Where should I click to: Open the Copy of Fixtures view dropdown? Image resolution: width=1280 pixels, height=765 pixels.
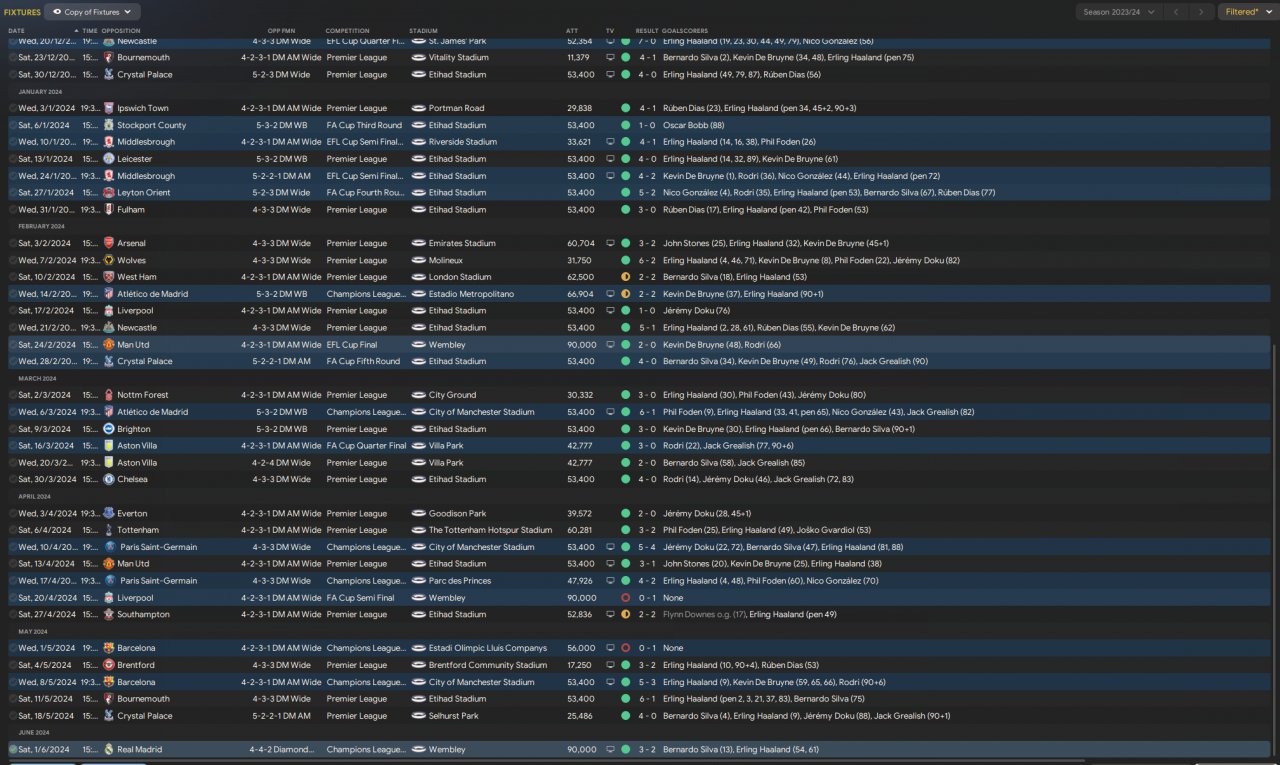(93, 12)
